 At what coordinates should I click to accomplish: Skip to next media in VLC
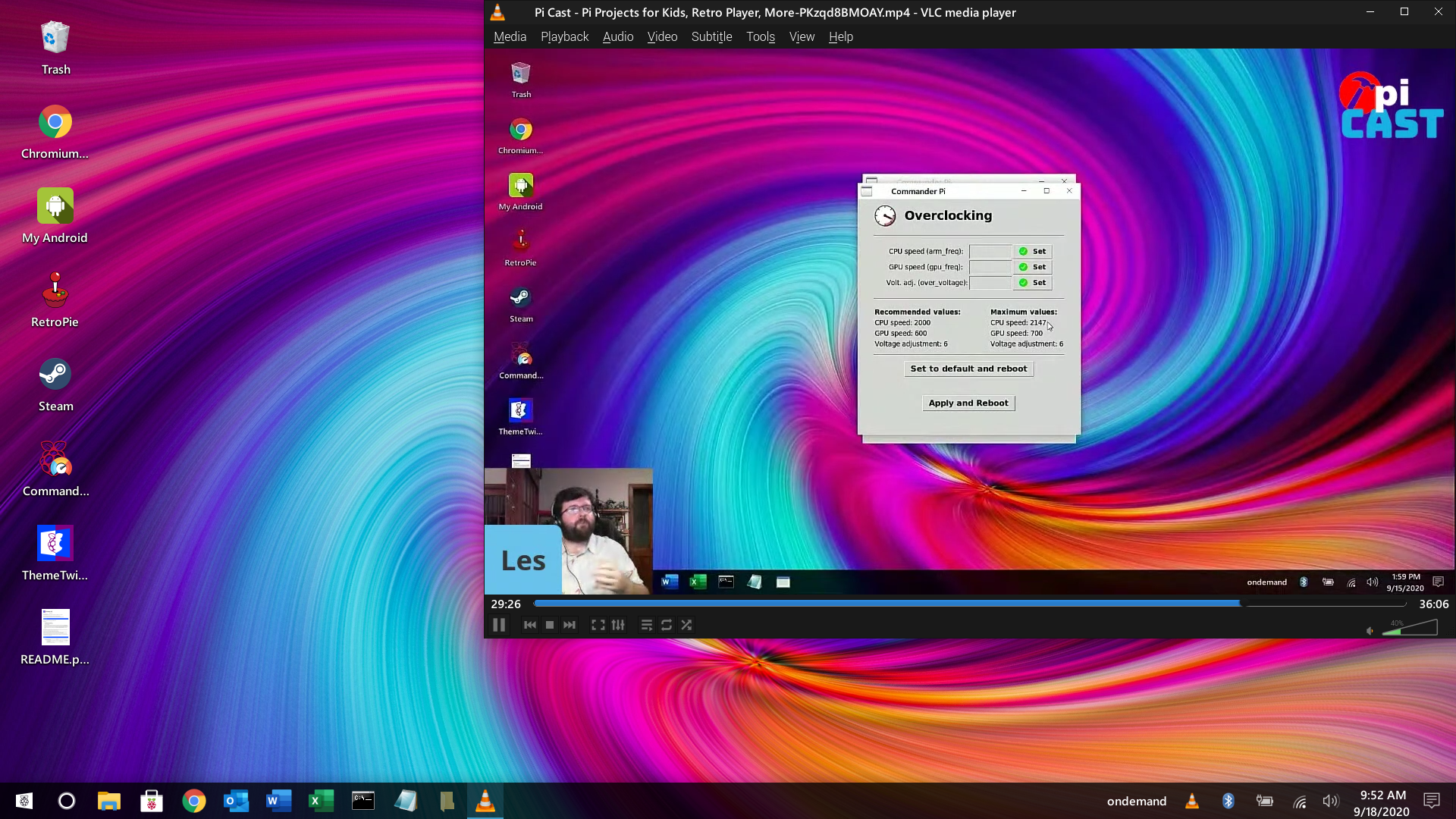click(570, 625)
